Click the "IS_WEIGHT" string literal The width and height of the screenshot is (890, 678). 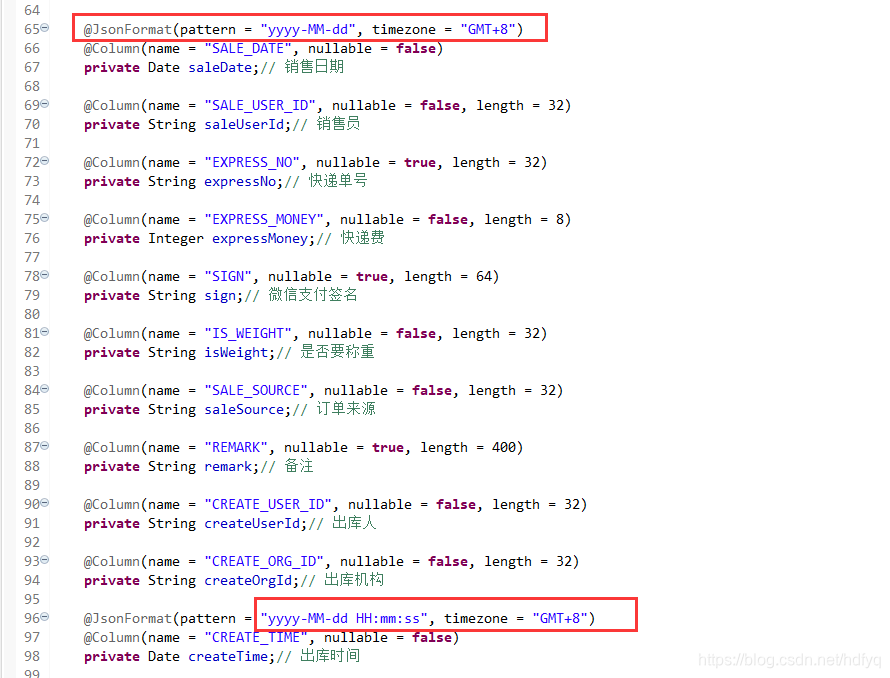click(x=247, y=333)
